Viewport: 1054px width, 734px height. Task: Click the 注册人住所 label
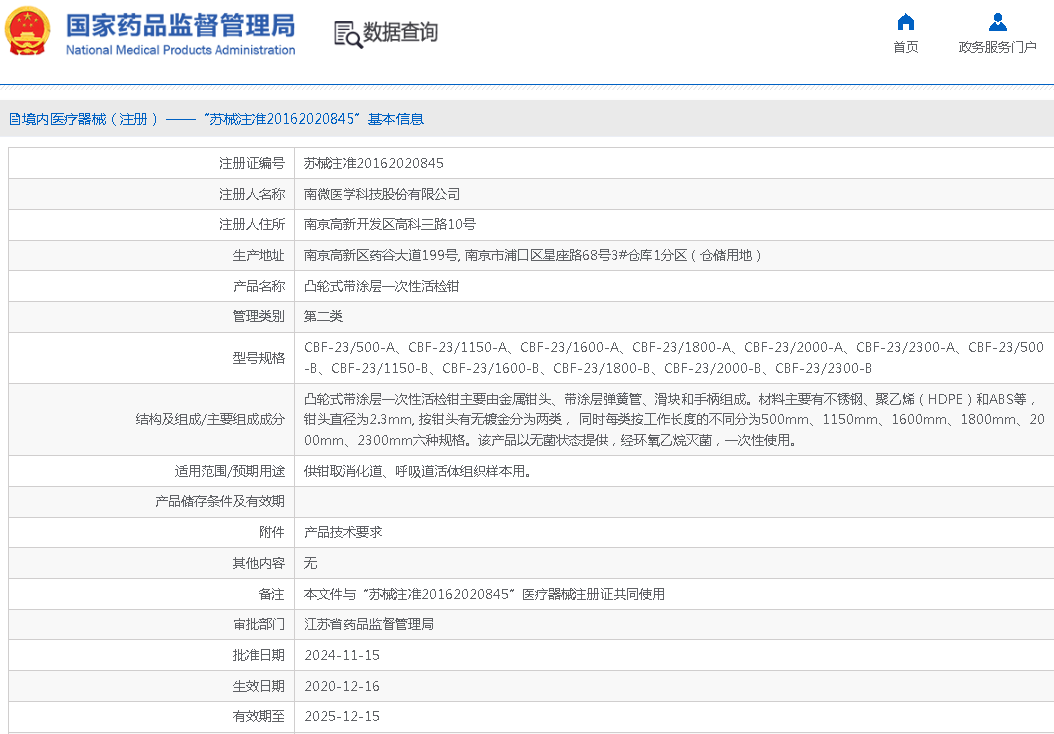point(252,225)
